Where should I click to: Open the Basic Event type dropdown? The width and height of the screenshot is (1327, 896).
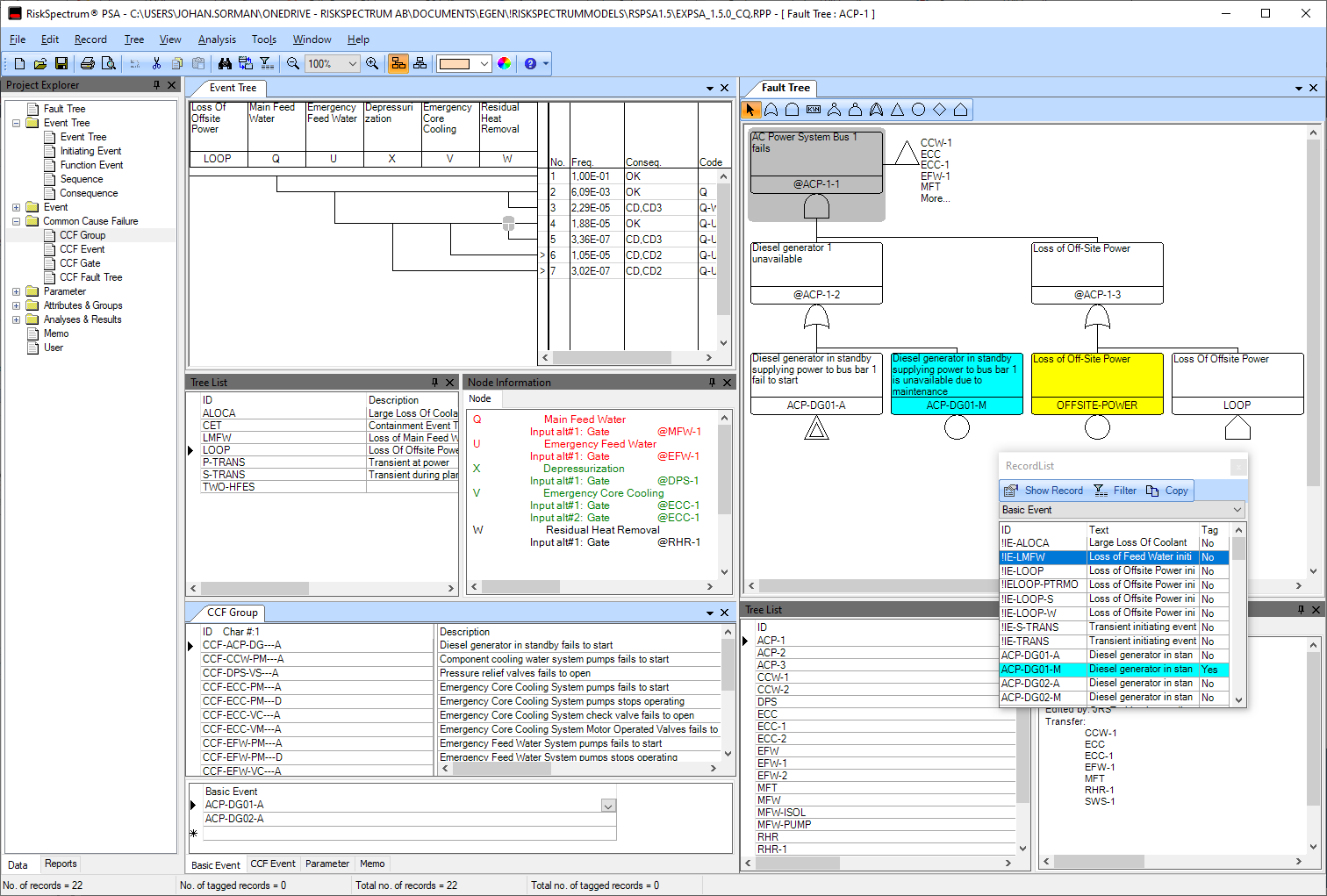tap(1237, 510)
